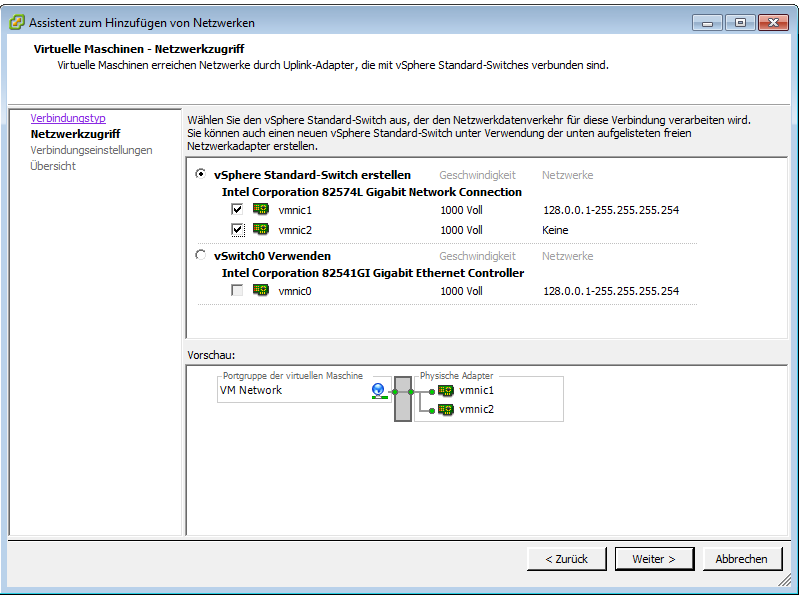Enable the vmnic0 checkbox
Viewport: 805px width, 600px height.
pos(237,291)
